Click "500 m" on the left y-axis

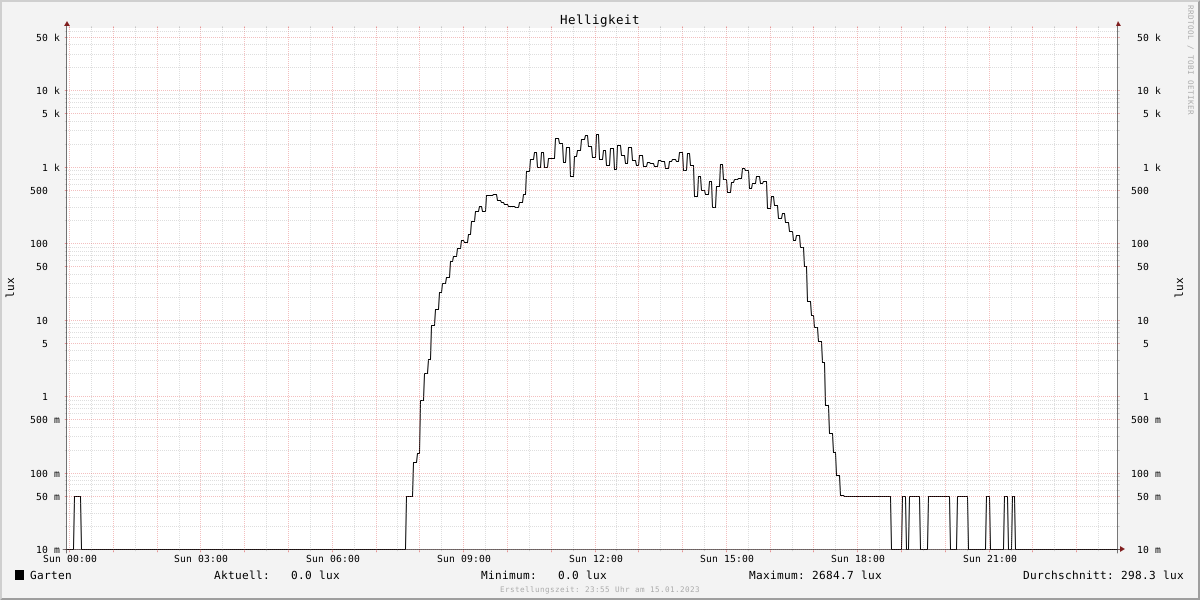[x=45, y=420]
